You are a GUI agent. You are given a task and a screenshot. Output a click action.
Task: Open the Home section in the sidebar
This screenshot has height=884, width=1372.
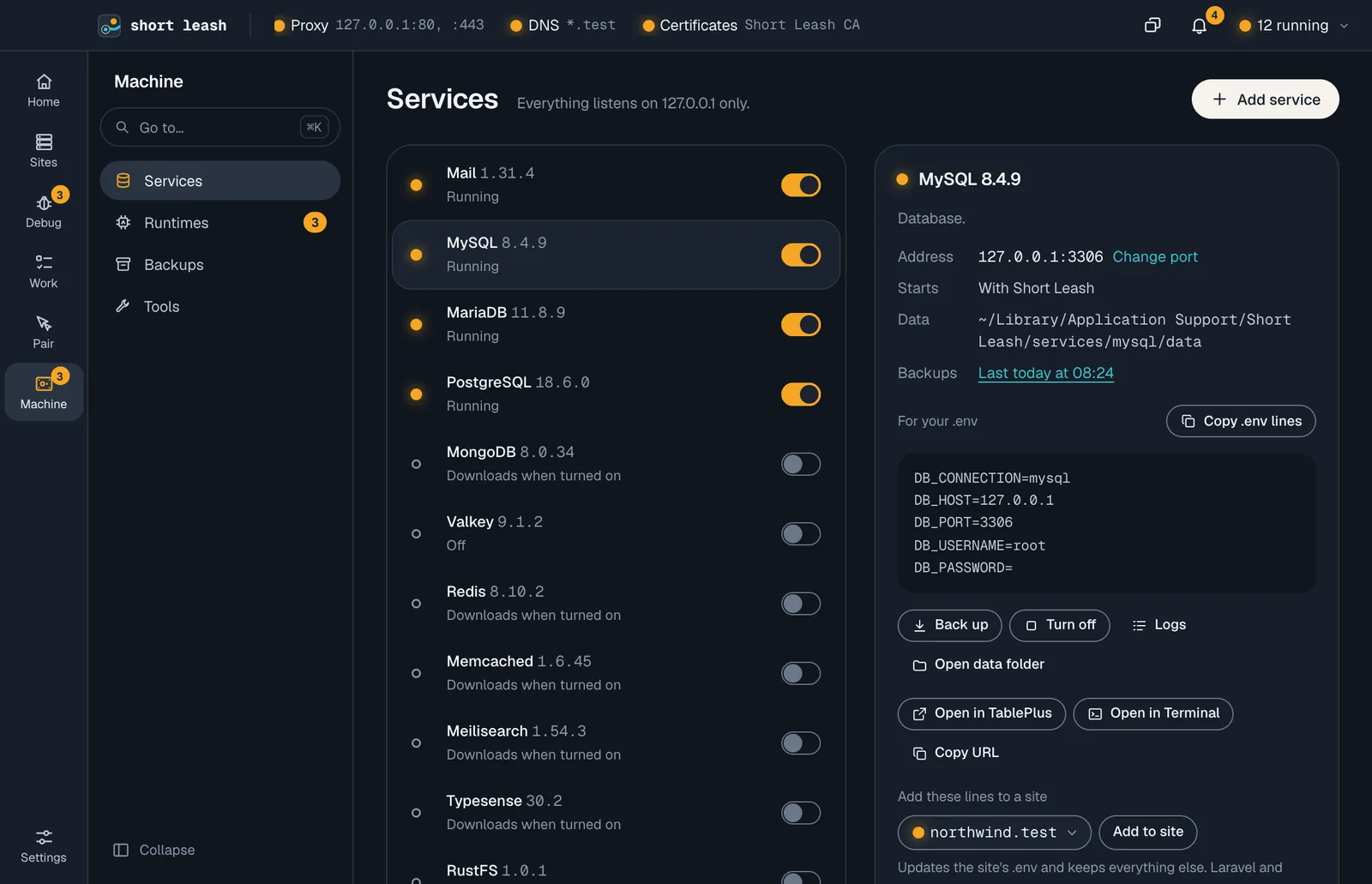(44, 91)
